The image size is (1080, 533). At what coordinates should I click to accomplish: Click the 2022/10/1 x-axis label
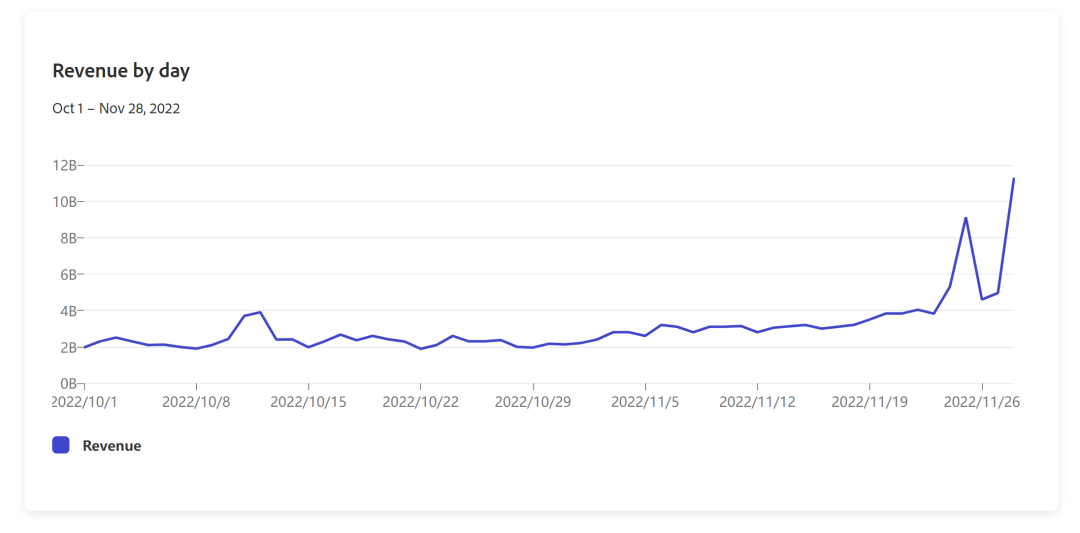click(x=85, y=402)
